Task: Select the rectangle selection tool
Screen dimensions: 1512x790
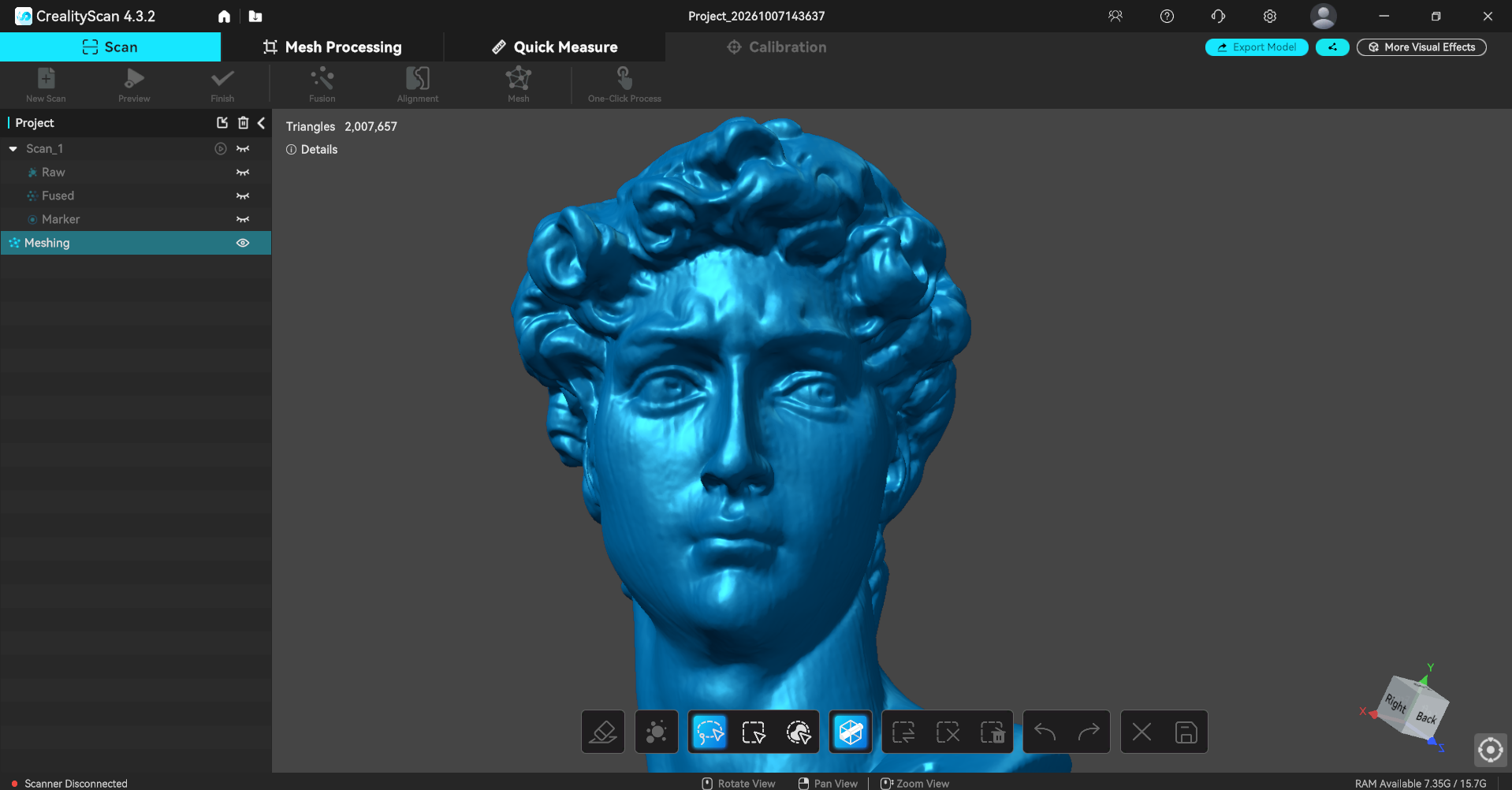Action: pyautogui.click(x=754, y=732)
